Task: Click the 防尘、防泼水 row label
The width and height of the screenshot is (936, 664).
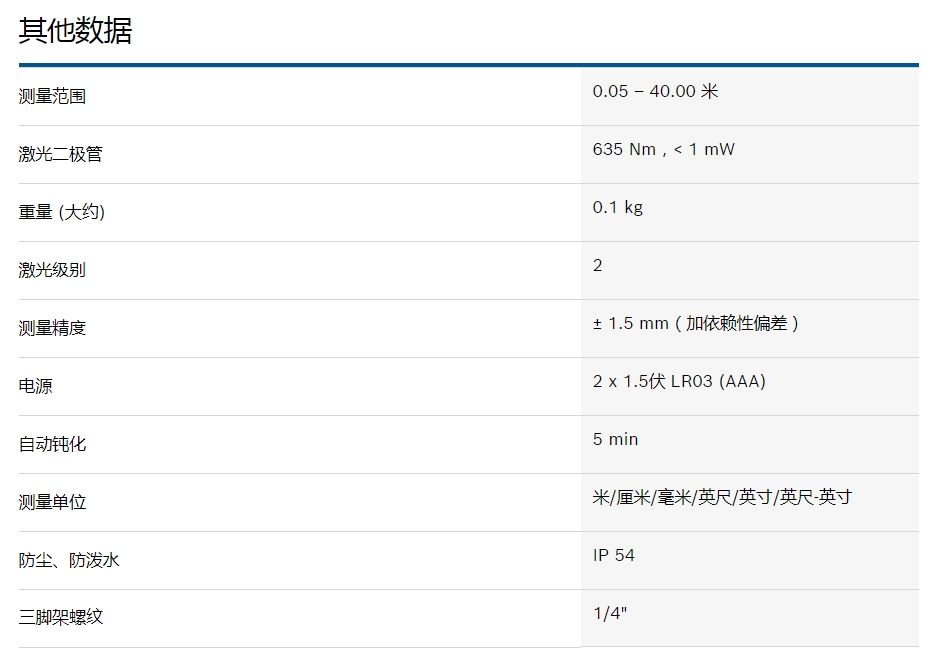Action: point(69,561)
